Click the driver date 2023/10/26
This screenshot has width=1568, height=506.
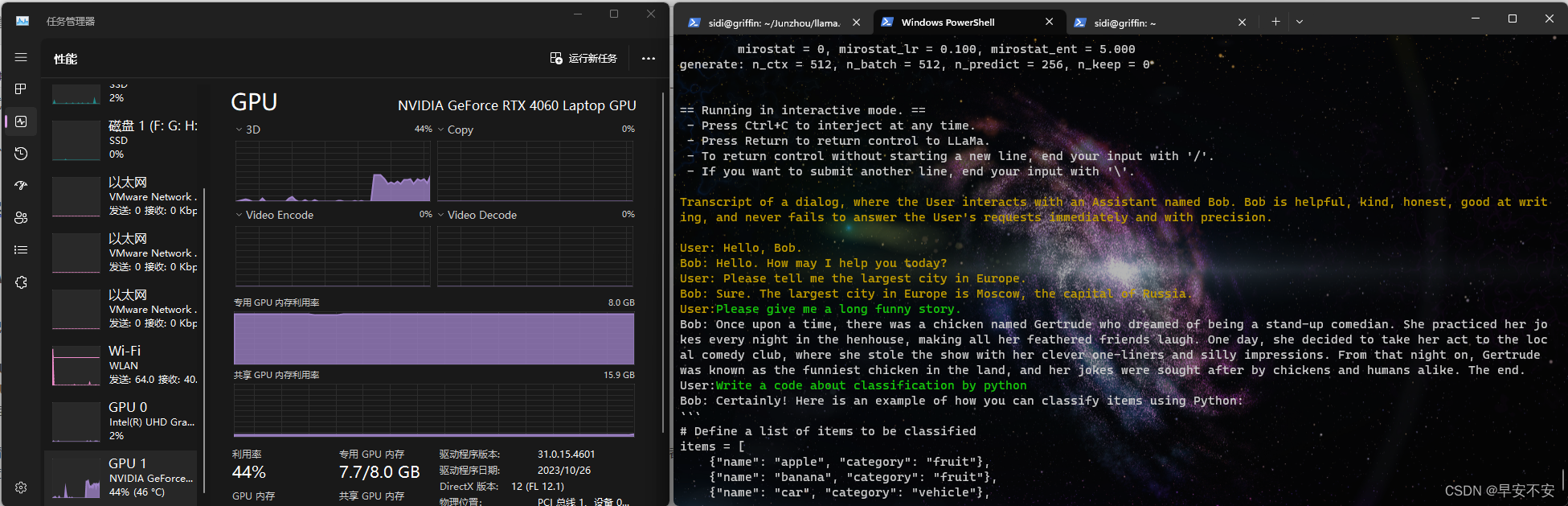(564, 471)
